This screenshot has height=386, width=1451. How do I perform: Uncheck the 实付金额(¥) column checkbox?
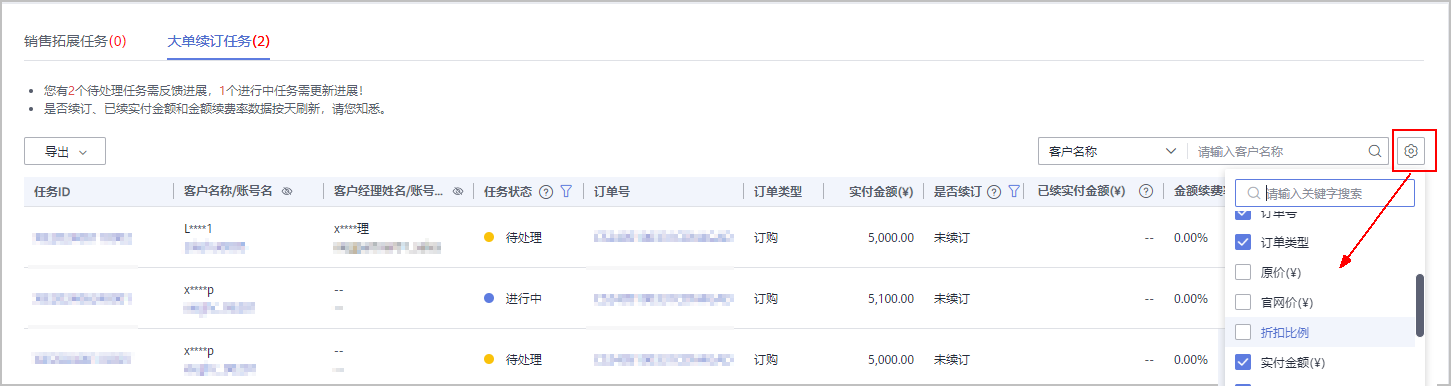click(1243, 362)
